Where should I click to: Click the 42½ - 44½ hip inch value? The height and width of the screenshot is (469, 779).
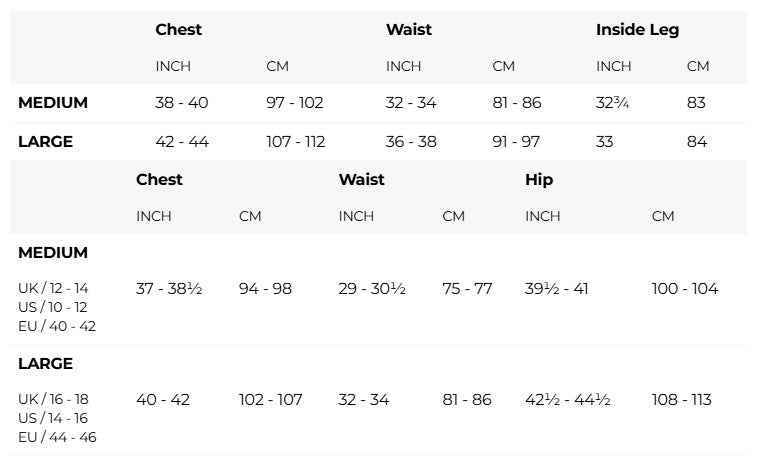click(568, 400)
